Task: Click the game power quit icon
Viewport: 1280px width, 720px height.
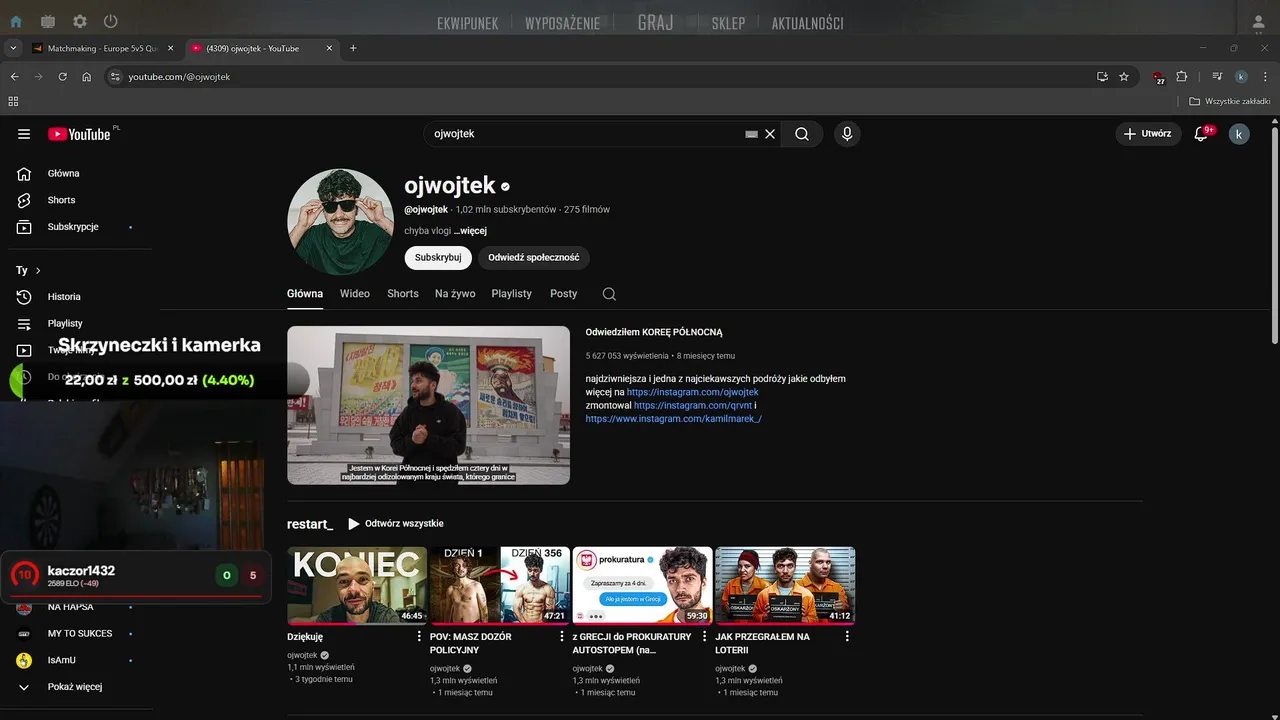Action: click(111, 21)
